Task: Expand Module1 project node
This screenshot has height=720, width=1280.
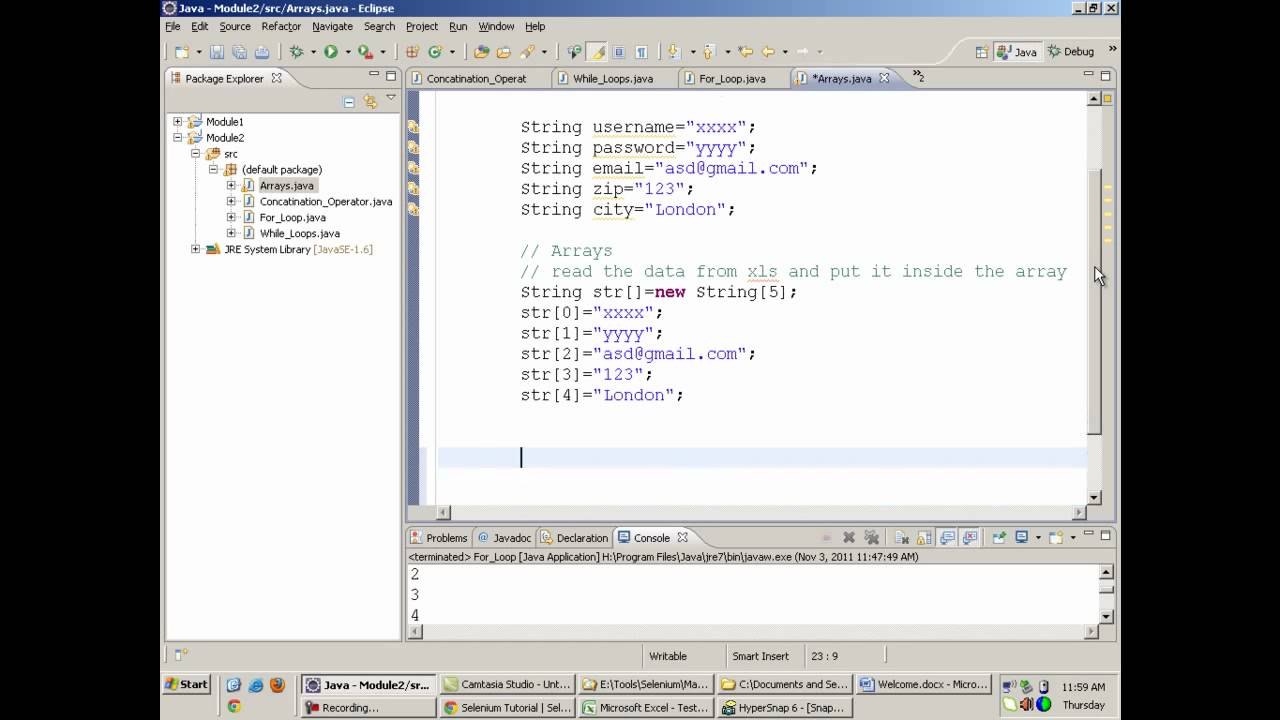Action: [x=178, y=122]
